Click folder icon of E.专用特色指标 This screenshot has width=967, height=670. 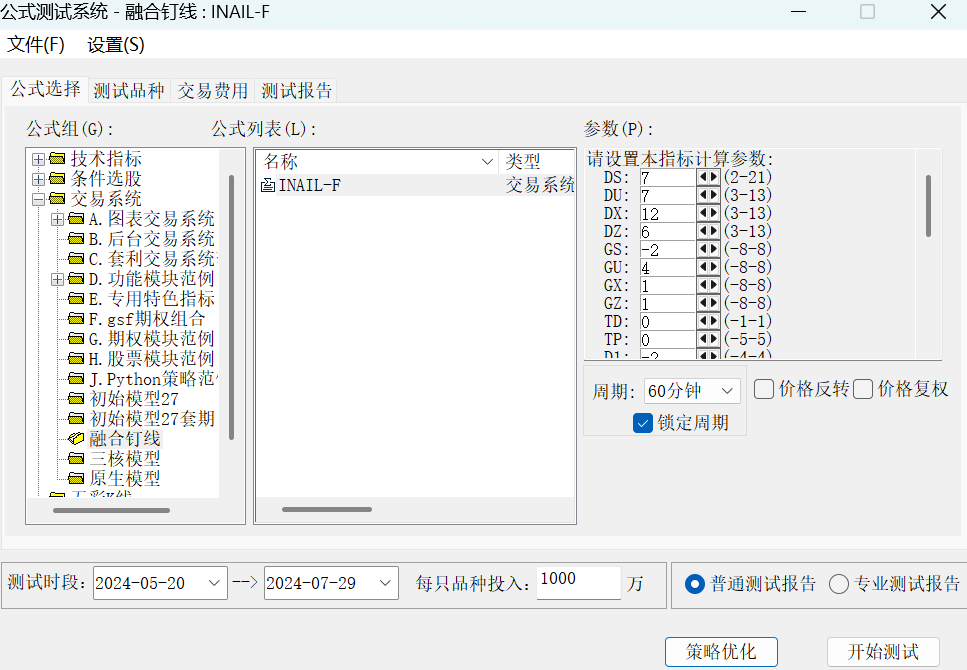76,299
